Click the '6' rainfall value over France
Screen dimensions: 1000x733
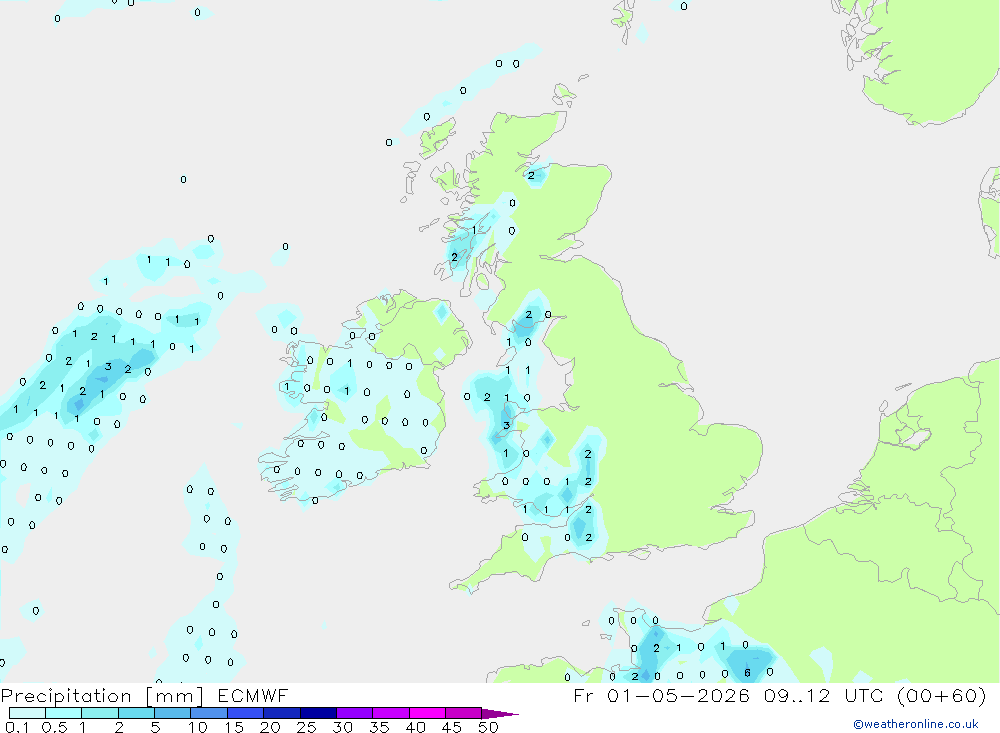coord(747,673)
